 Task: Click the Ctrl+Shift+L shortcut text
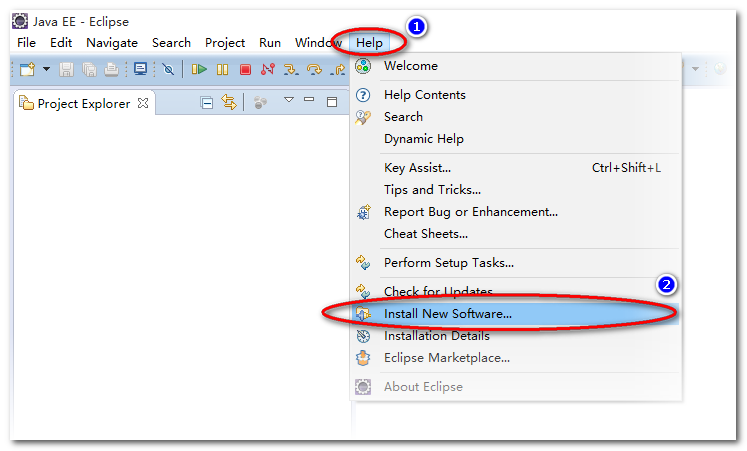[626, 168]
